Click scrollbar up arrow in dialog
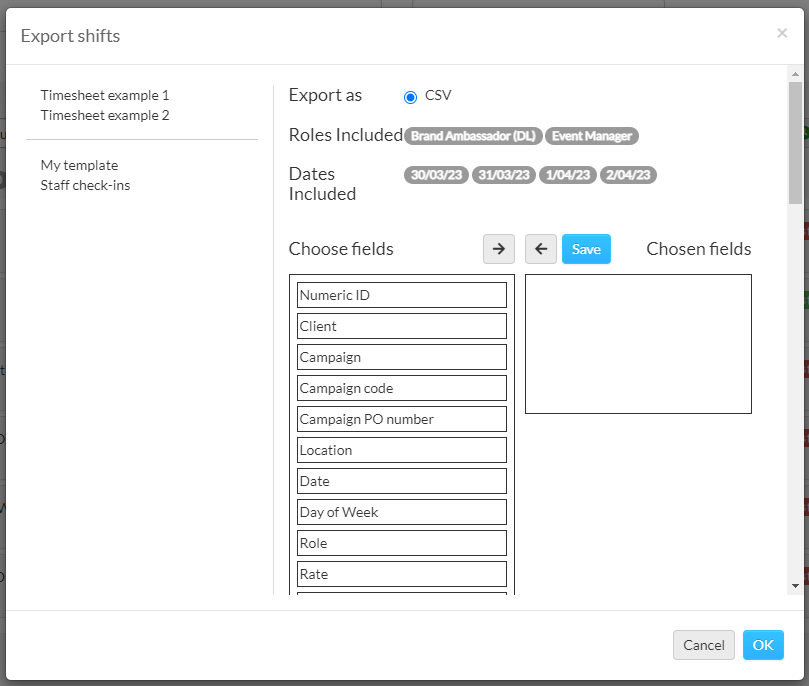This screenshot has width=809, height=686. (x=795, y=74)
